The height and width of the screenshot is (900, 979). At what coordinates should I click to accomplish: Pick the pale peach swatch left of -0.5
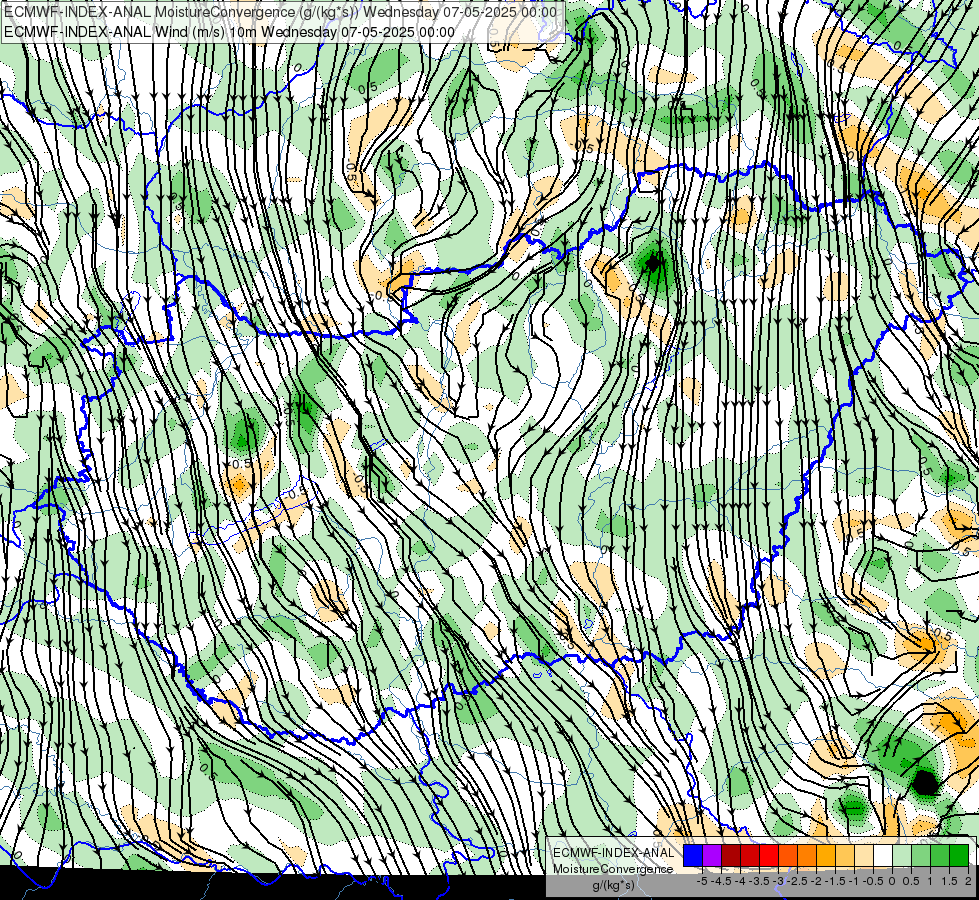pos(863,855)
